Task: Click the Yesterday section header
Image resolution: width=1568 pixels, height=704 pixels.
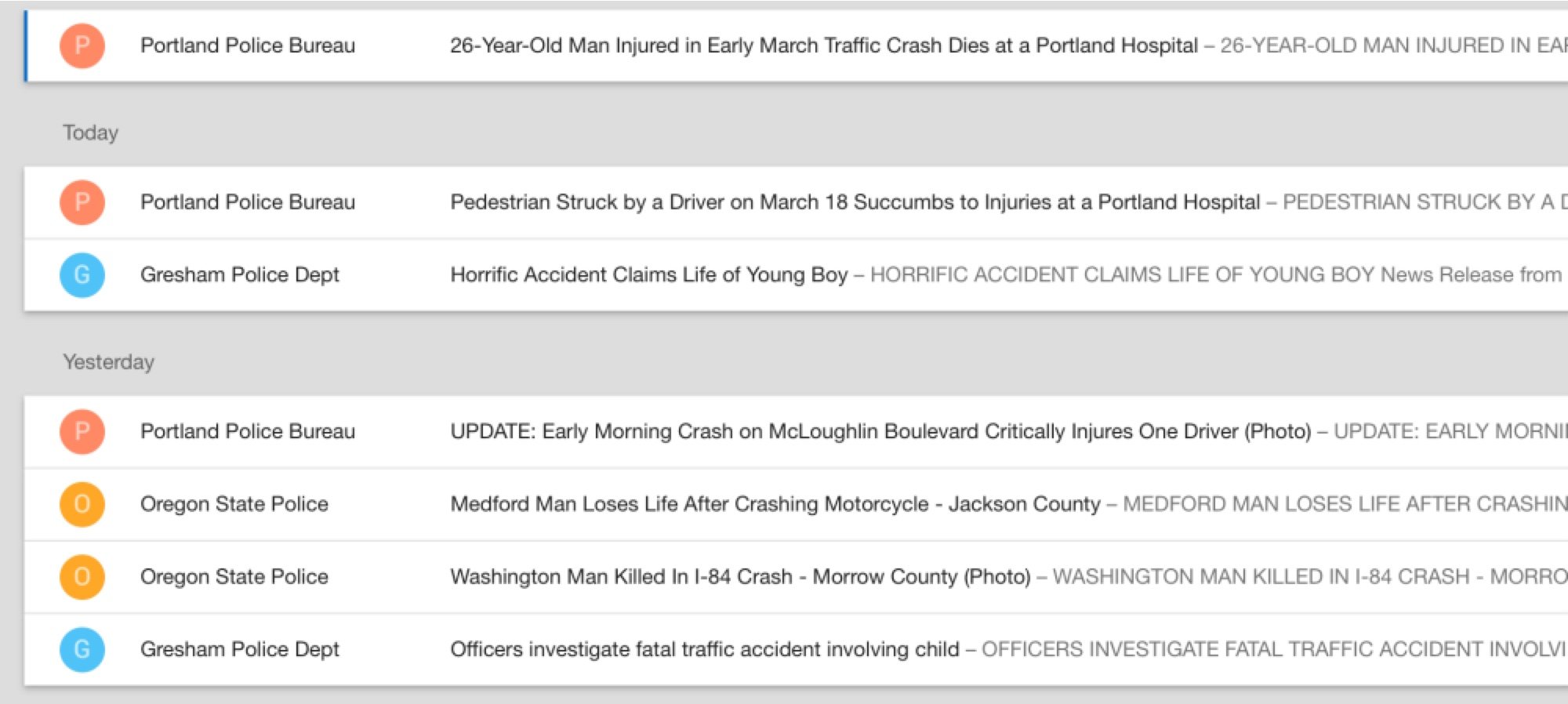Action: [x=109, y=362]
